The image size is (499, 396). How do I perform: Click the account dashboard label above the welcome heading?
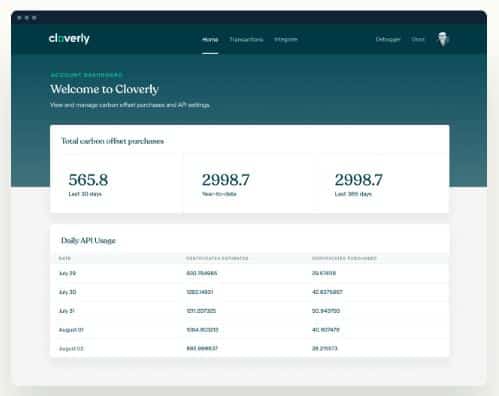click(x=87, y=75)
